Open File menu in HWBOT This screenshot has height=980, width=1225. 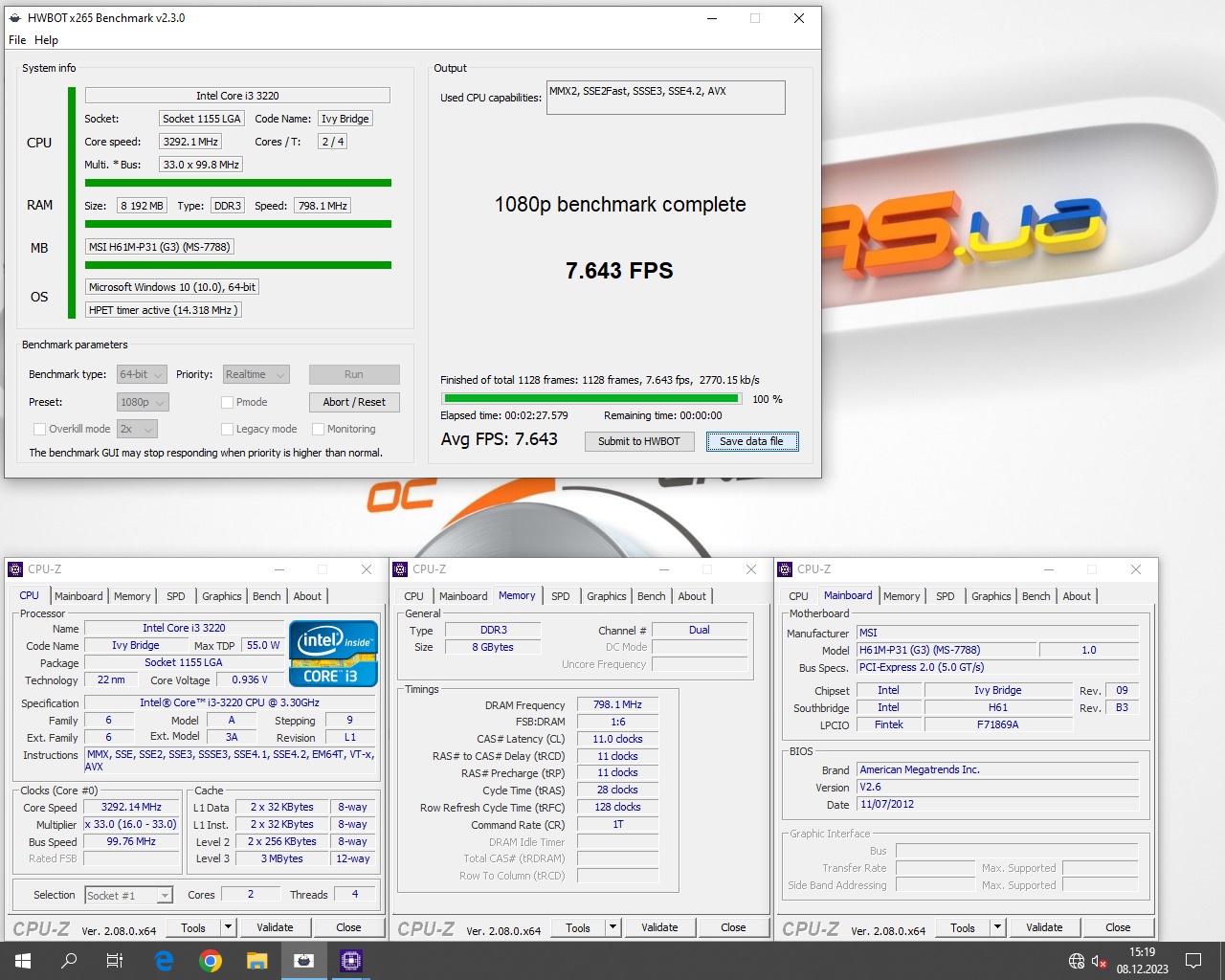[x=17, y=40]
